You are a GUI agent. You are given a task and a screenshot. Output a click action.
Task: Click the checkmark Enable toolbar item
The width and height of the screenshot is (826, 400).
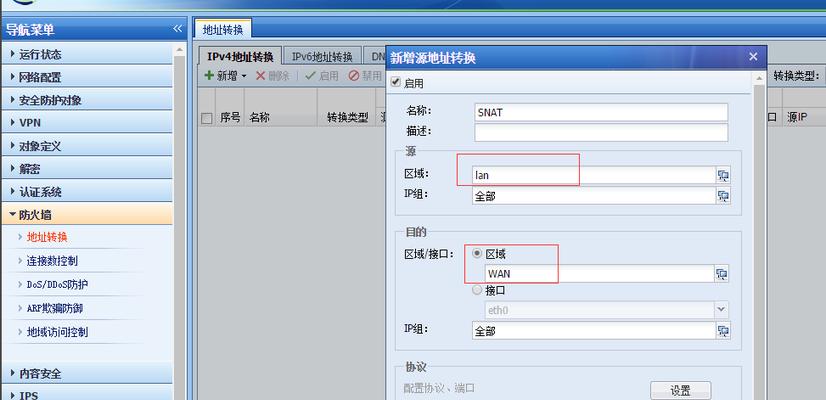pos(321,75)
